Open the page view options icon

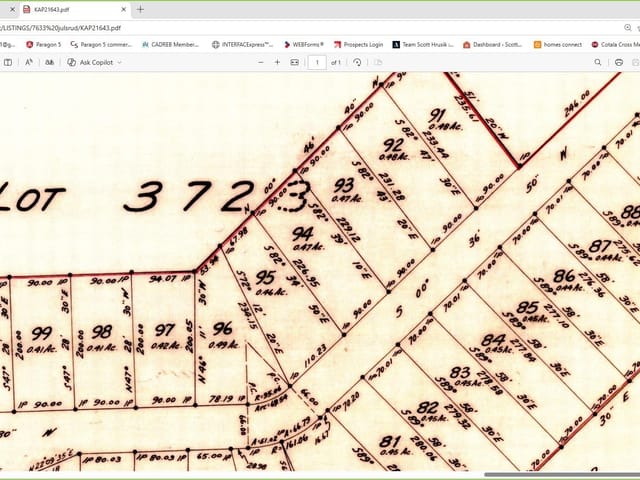378,62
